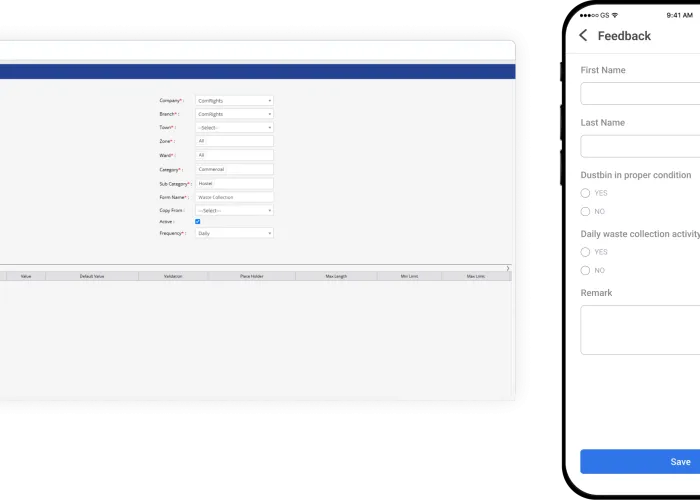This screenshot has width=700, height=500.
Task: Click the Max Length column header
Action: click(x=337, y=276)
